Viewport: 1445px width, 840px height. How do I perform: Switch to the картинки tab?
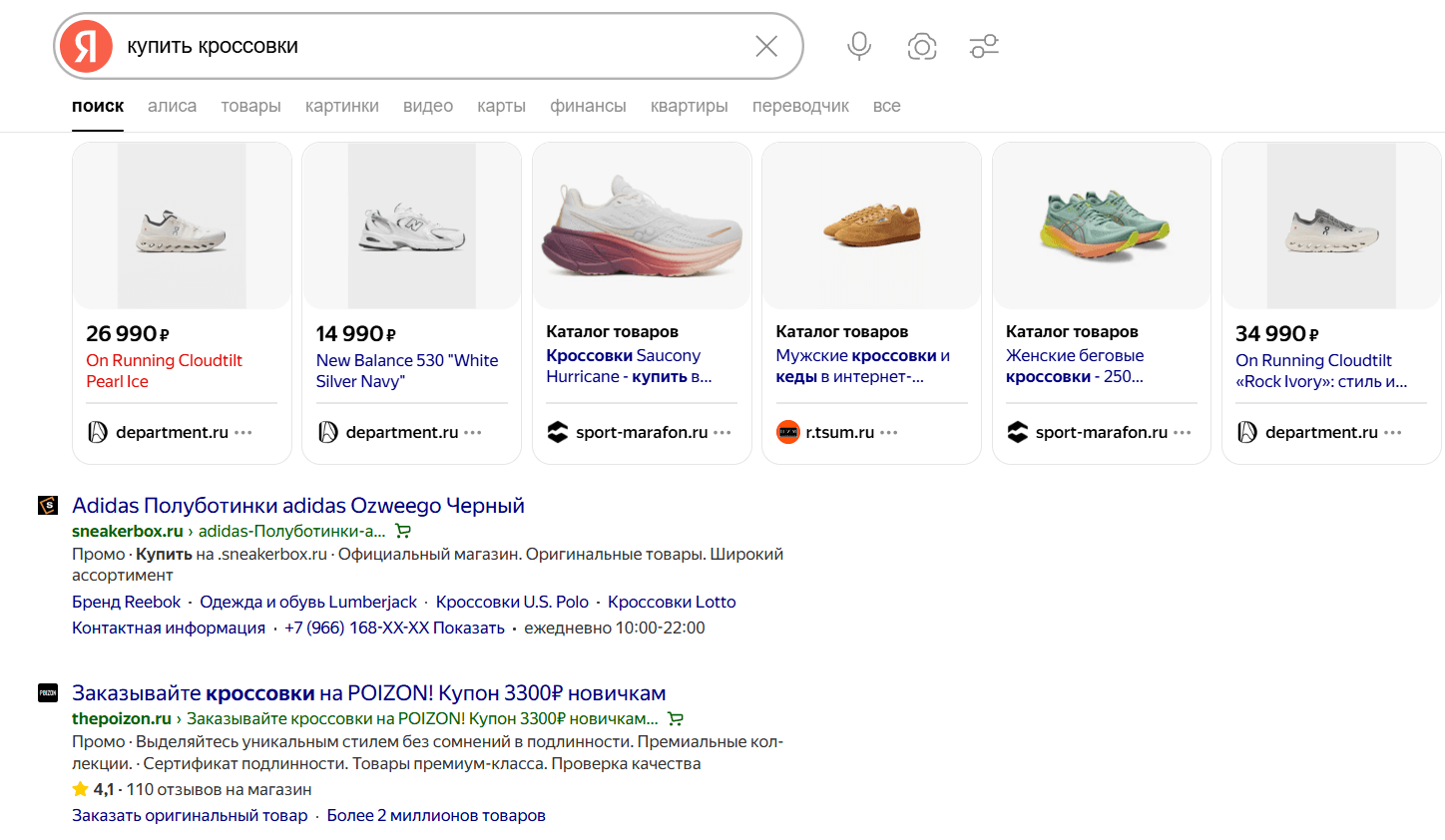coord(341,106)
